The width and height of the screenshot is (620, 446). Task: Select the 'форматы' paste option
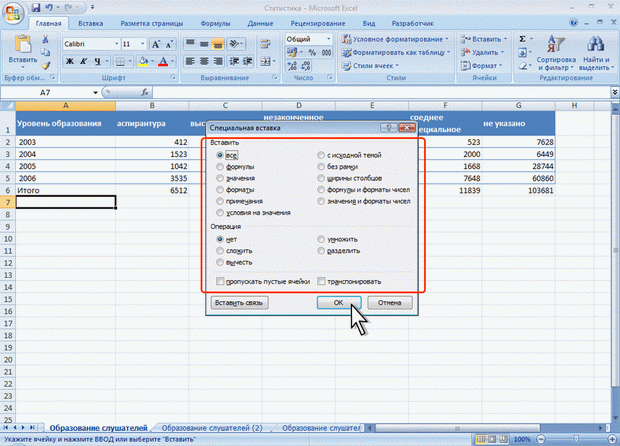click(220, 190)
